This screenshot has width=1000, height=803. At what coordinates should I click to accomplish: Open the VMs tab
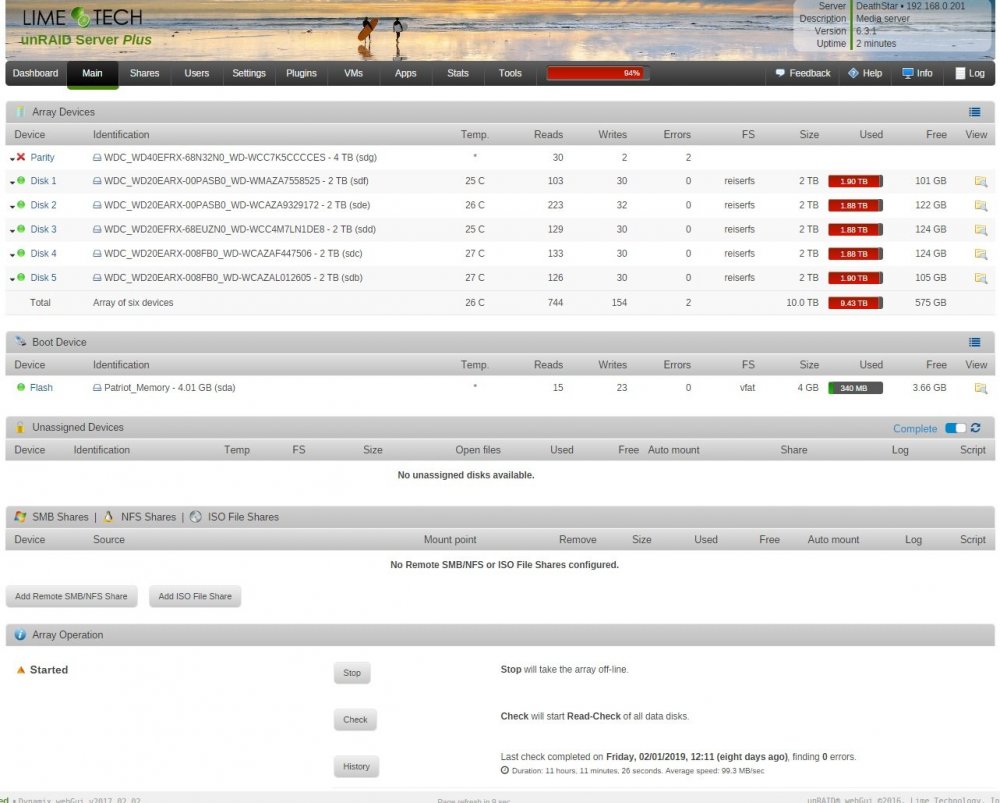click(353, 73)
